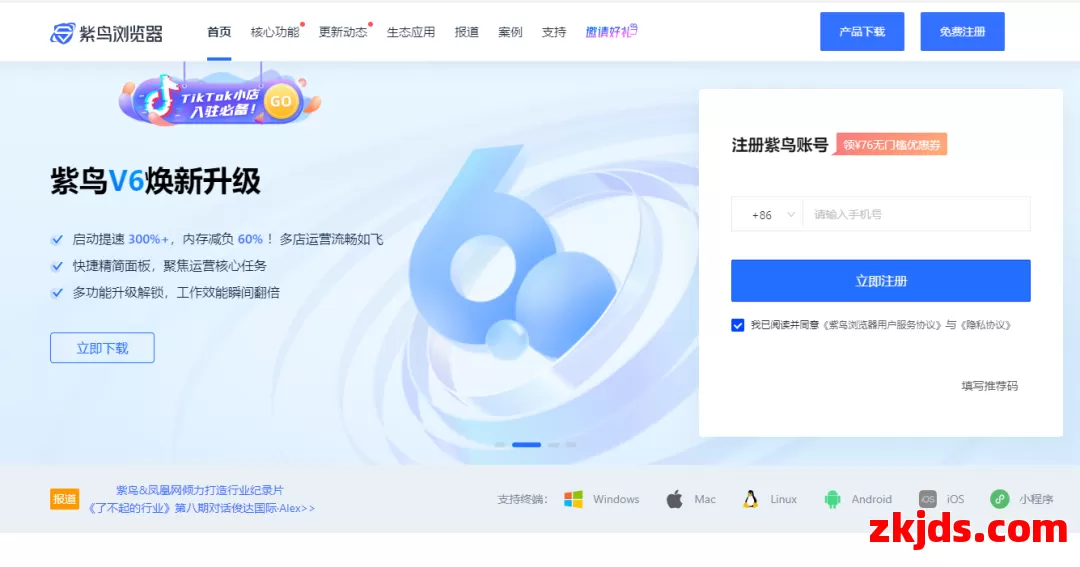Open the 小程序 mini-program icon
This screenshot has height=567, width=1080.
[x=999, y=499]
